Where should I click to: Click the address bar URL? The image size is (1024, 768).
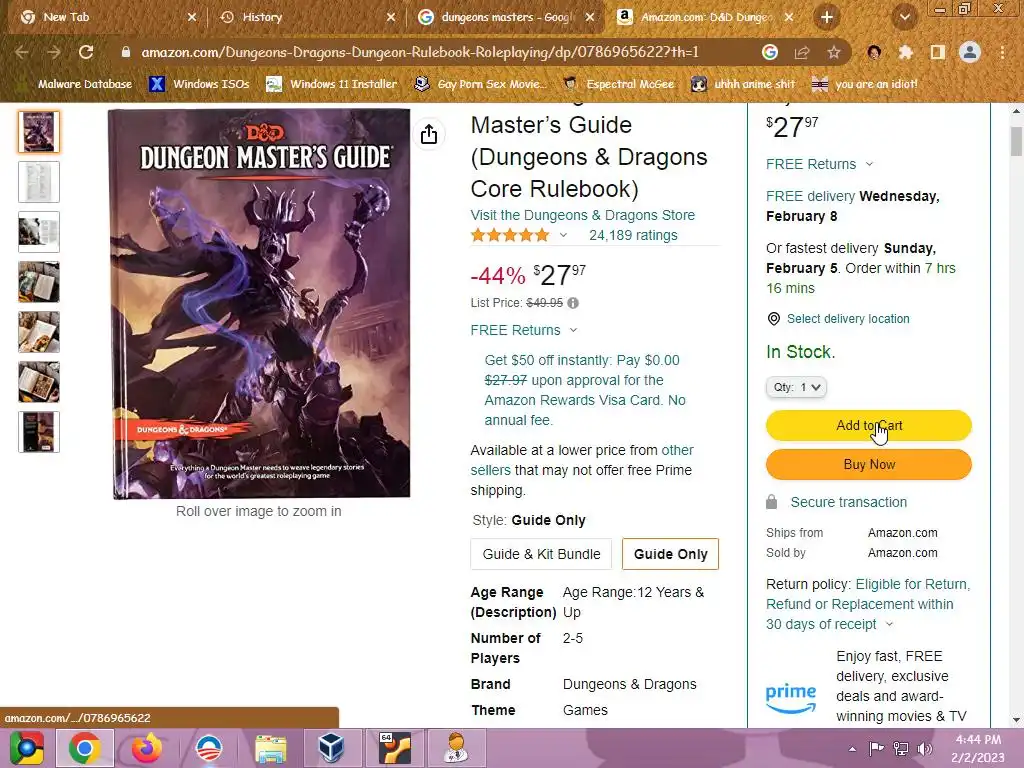click(x=420, y=52)
